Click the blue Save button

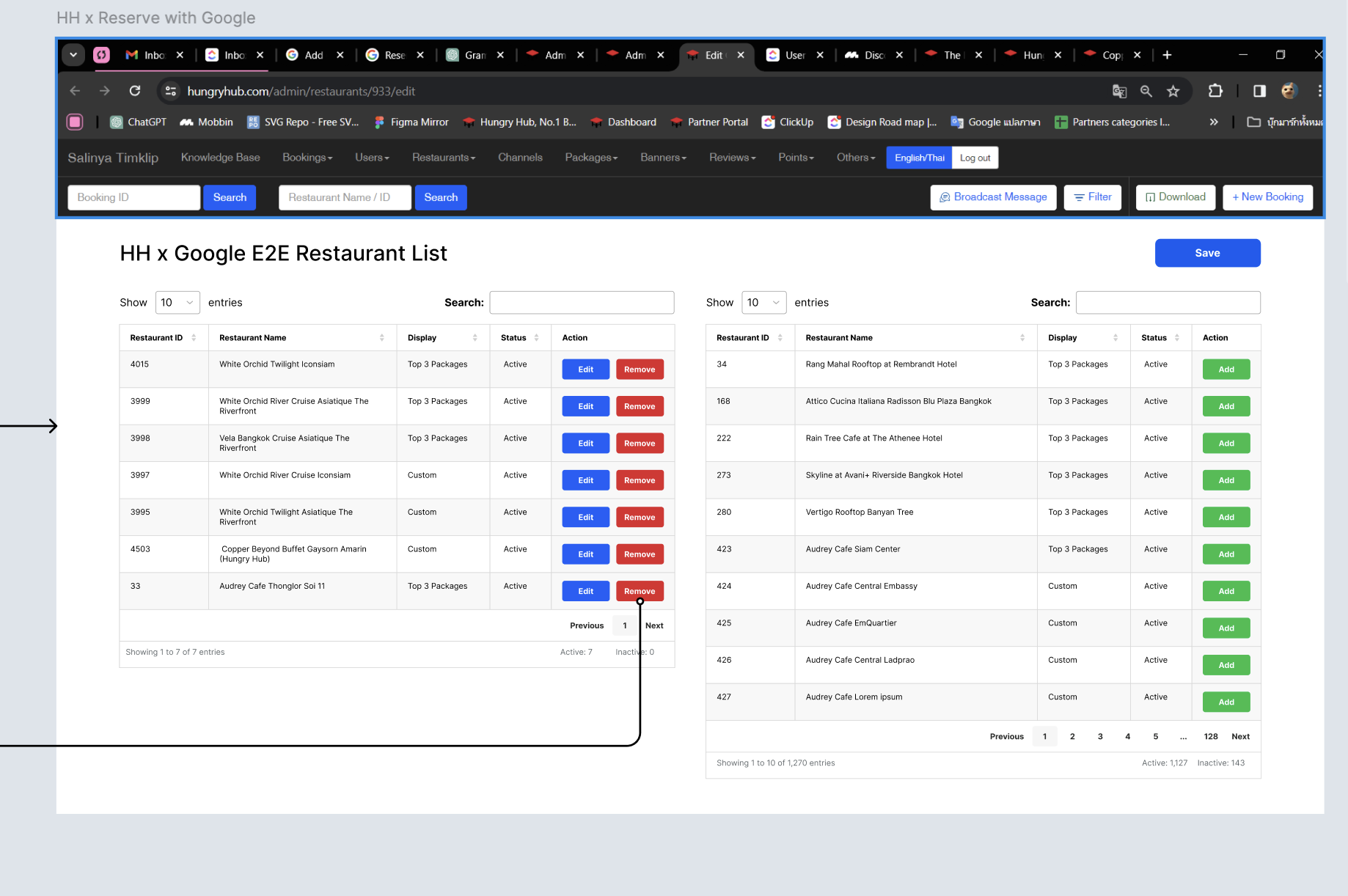tap(1207, 253)
